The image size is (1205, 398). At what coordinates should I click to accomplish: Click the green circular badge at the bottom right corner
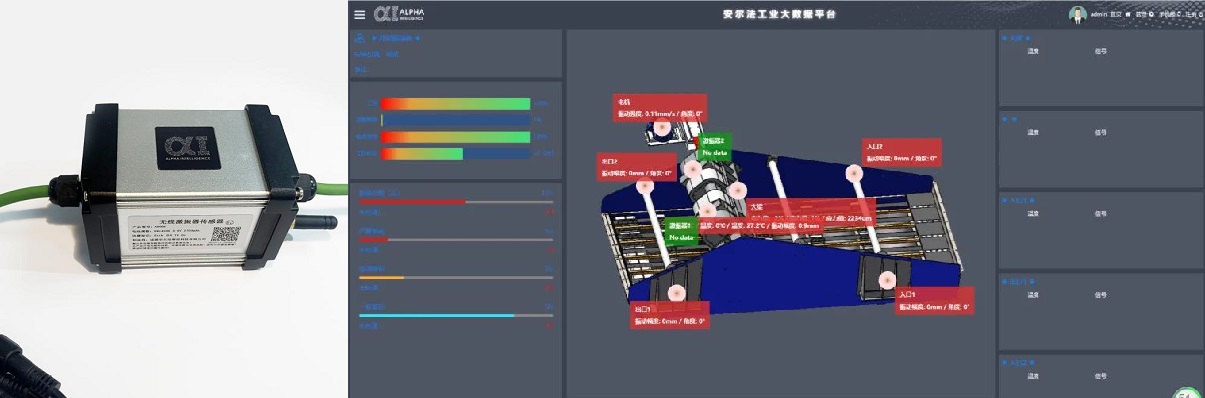pyautogui.click(x=1187, y=394)
